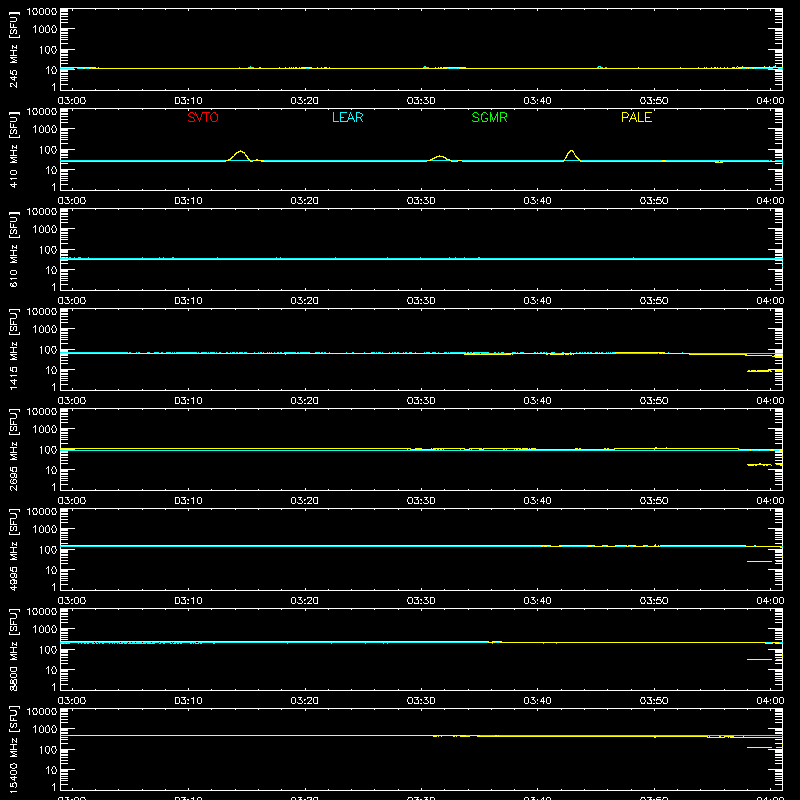
Task: Select the 610 MHz [SFU] axis title
Action: pyautogui.click(x=13, y=249)
